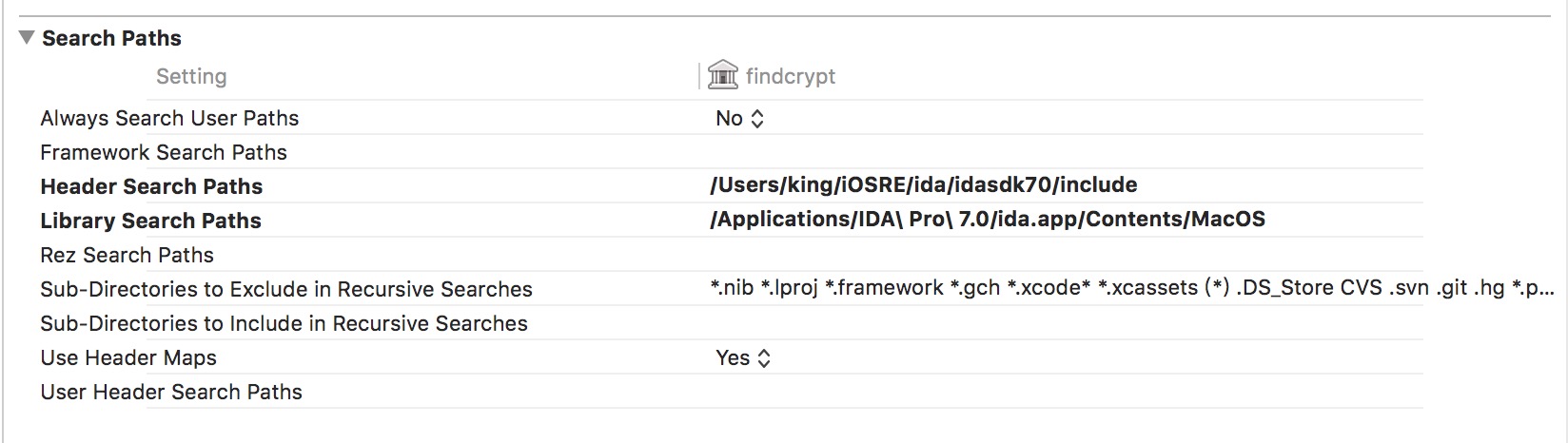Image resolution: width=1568 pixels, height=443 pixels.
Task: Select the Library Search Paths setting row
Action: (150, 221)
